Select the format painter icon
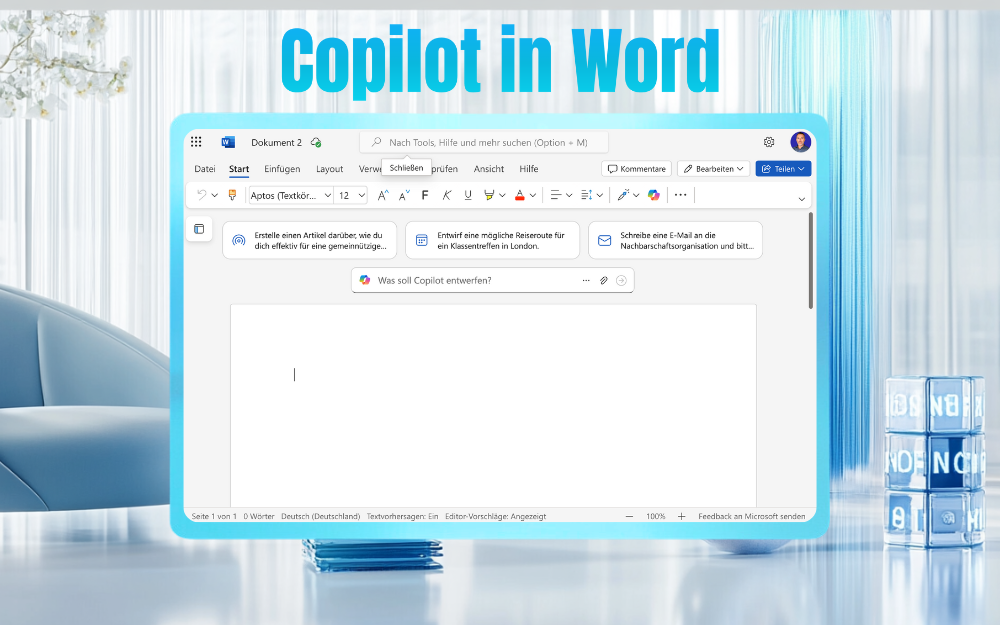The width and height of the screenshot is (1000, 625). click(x=232, y=195)
